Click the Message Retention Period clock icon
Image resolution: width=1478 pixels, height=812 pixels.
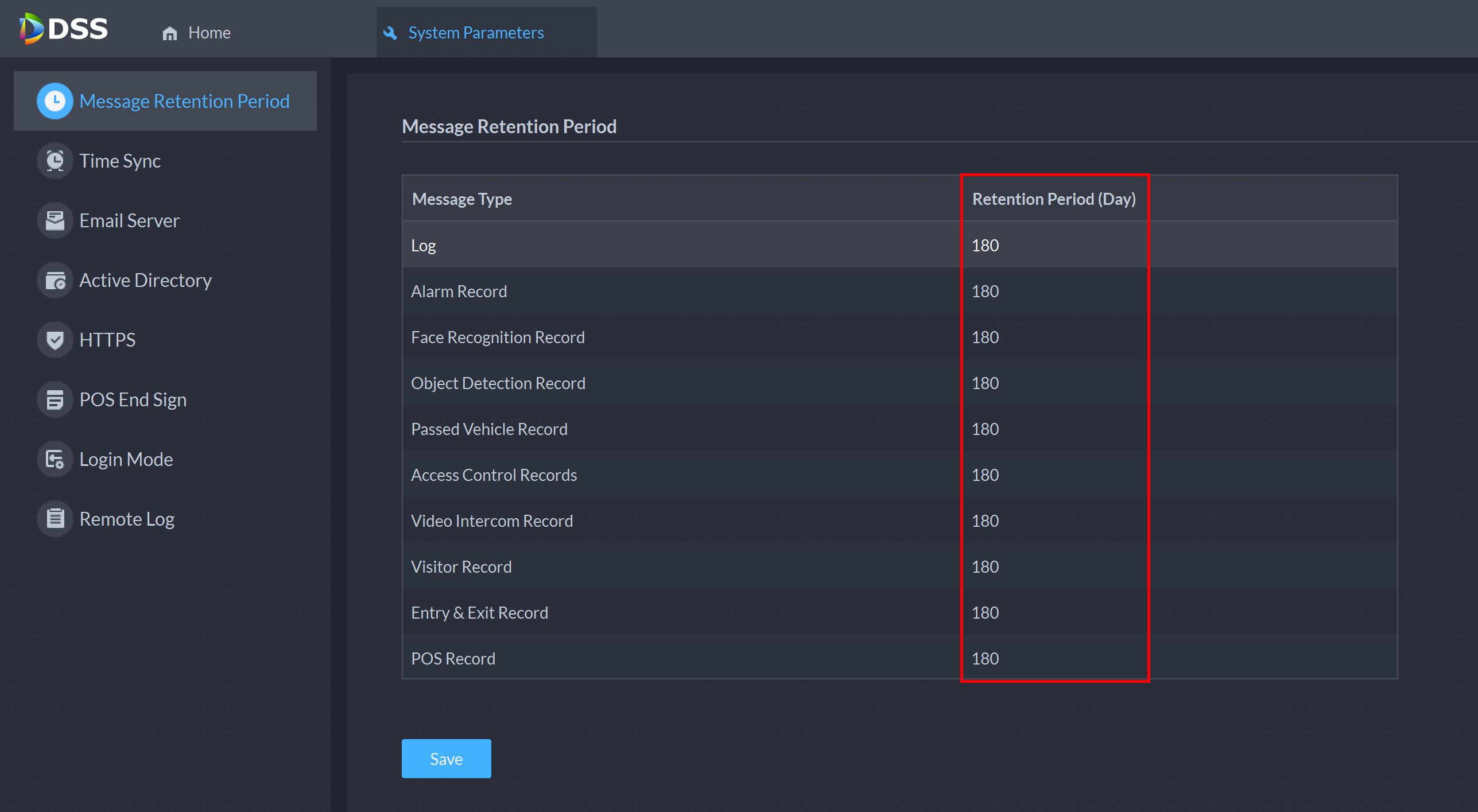[55, 101]
